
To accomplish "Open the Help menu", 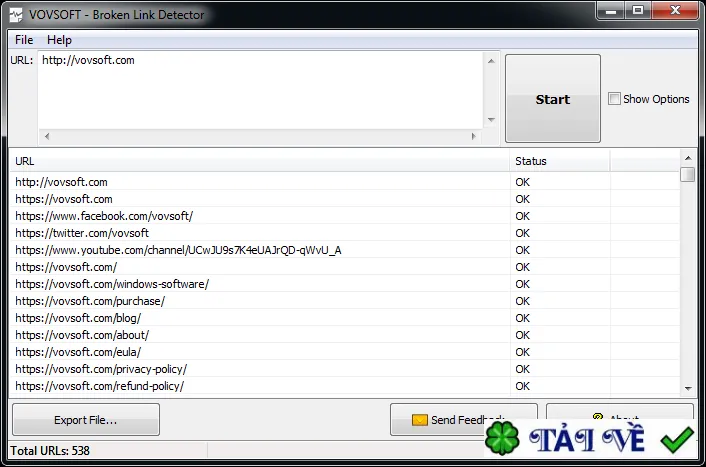I will [59, 40].
